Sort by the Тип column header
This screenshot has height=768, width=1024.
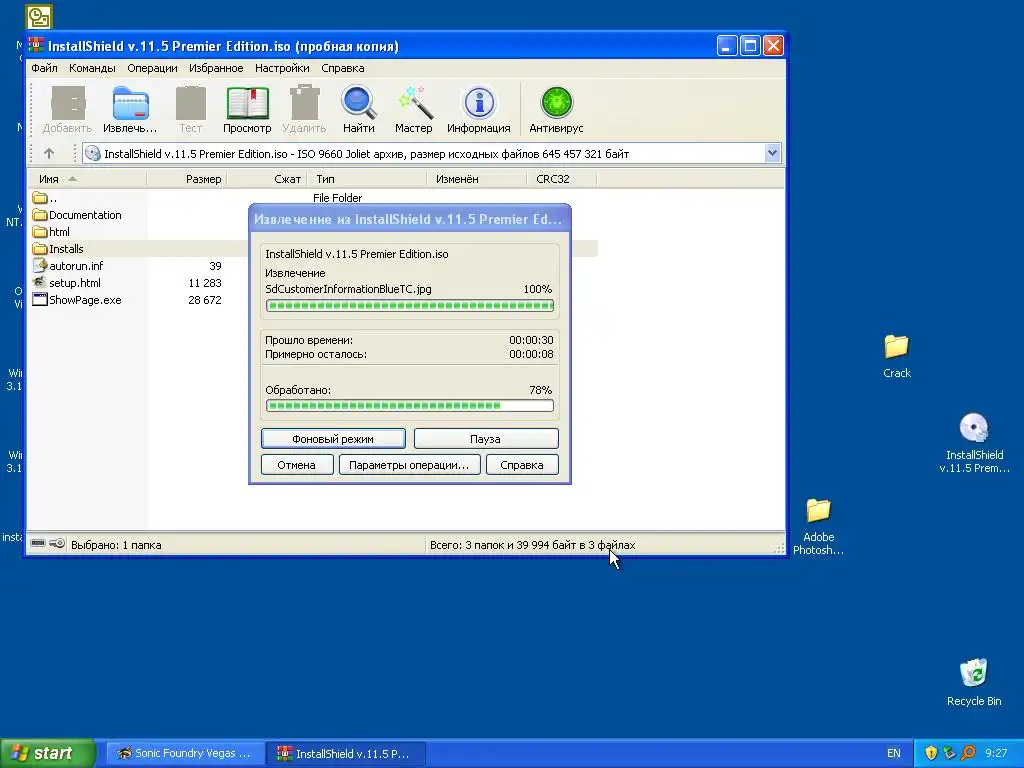[366, 179]
